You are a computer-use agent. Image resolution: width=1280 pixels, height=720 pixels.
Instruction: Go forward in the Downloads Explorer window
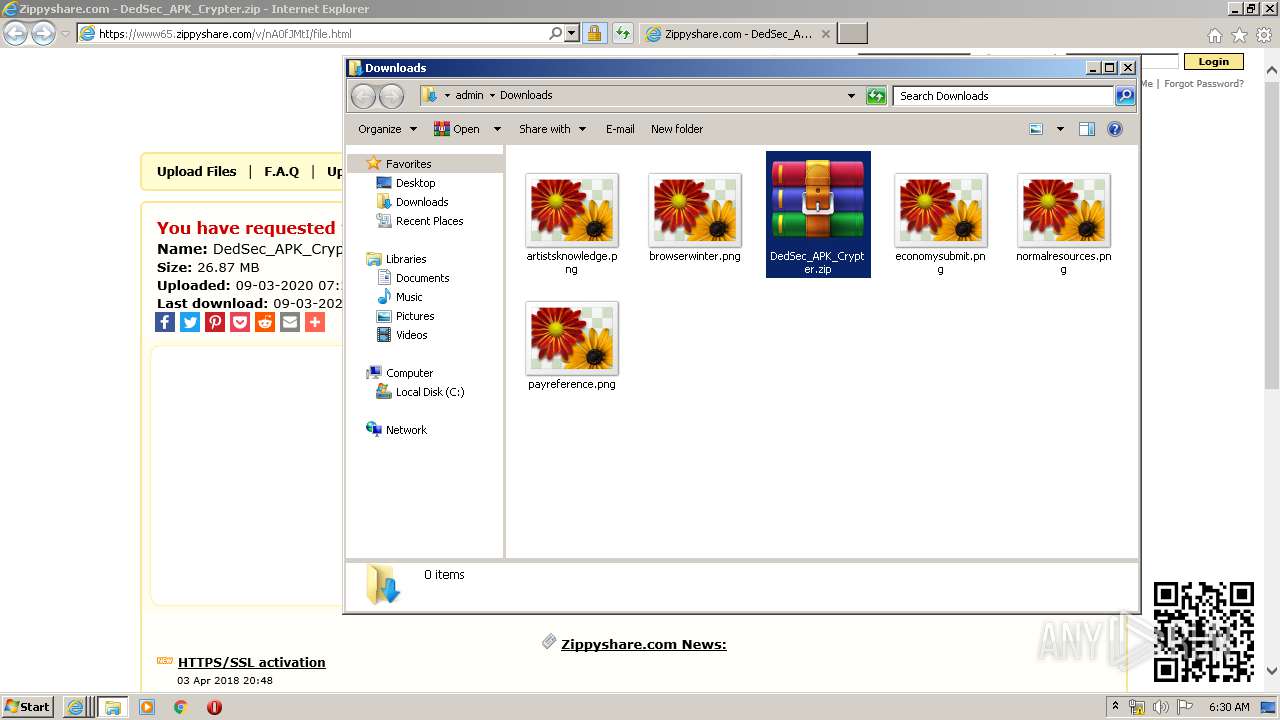point(391,96)
